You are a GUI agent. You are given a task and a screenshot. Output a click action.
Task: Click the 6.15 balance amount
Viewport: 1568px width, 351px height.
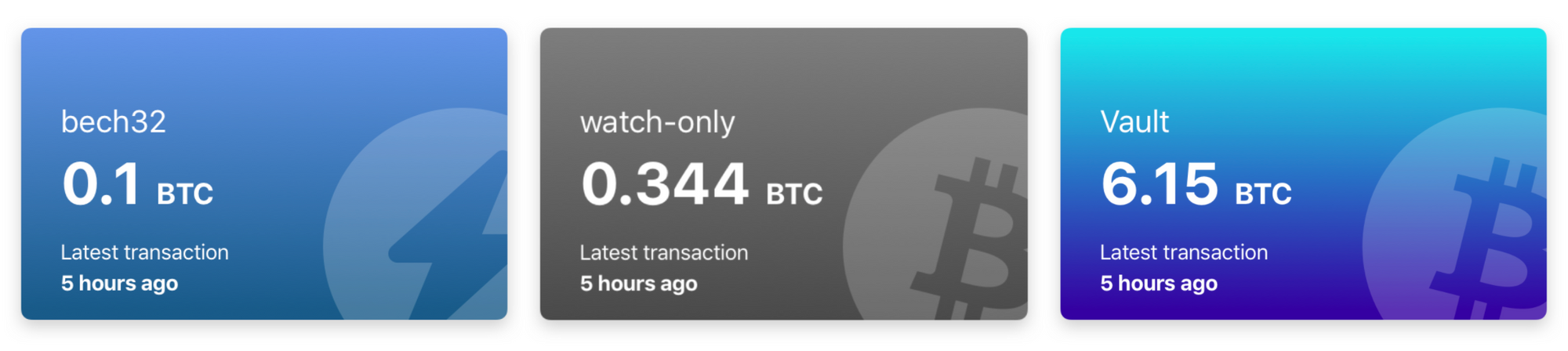1159,185
